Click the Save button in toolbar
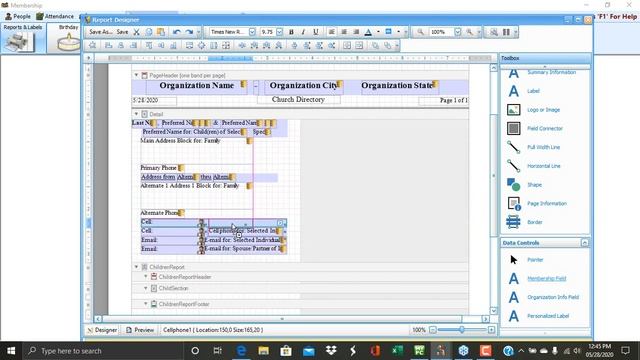640x360 pixels. 122,32
